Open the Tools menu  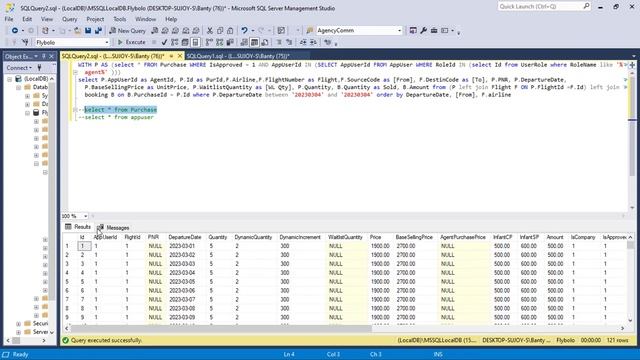click(x=120, y=19)
